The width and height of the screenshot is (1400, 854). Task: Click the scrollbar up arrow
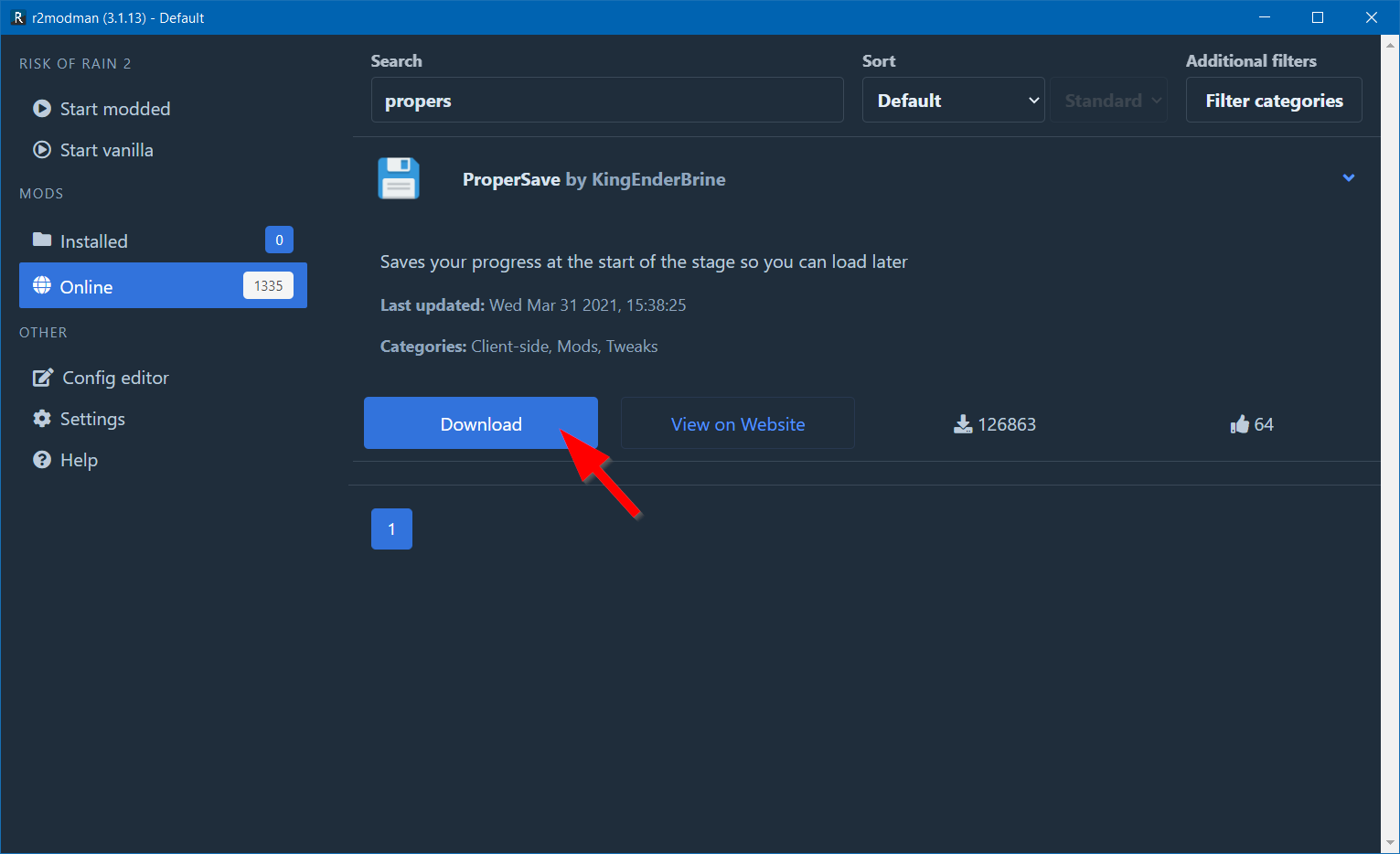[1391, 44]
